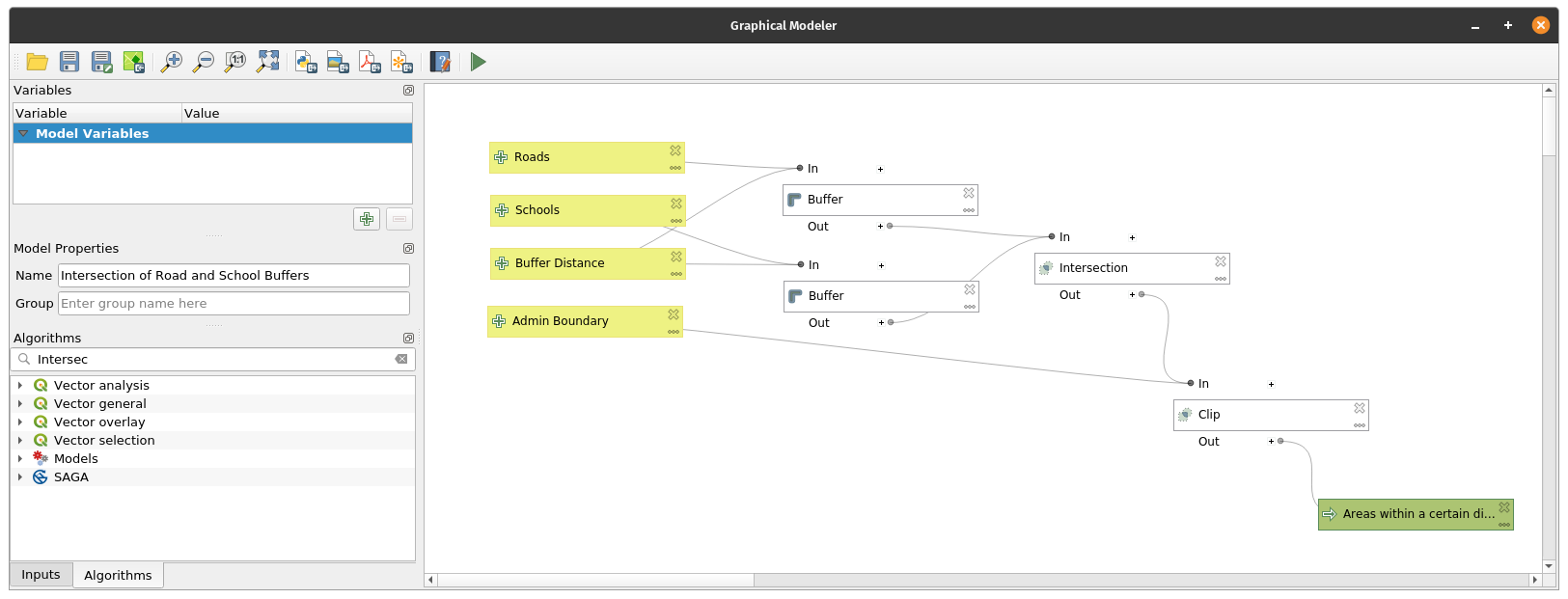Export model as Python script

coord(306,62)
